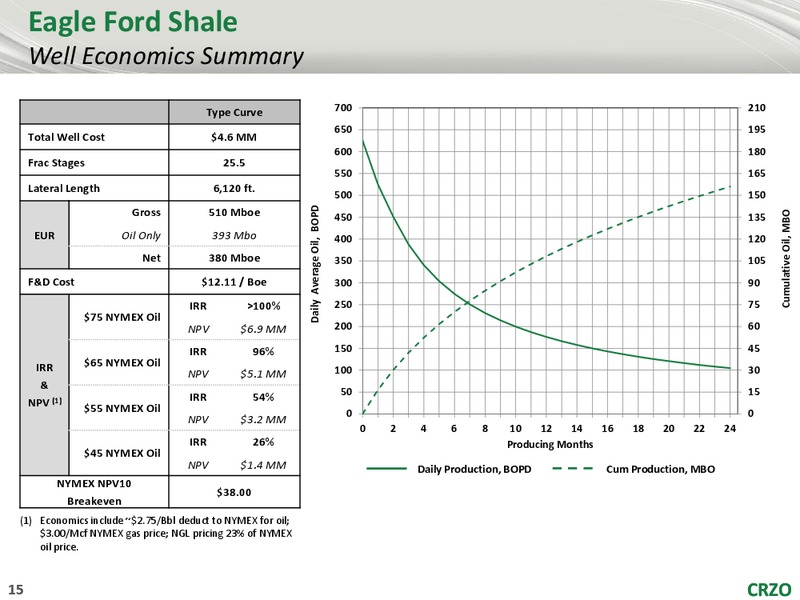Click the slide number '15'
Image resolution: width=800 pixels, height=600 pixels.
pyautogui.click(x=16, y=590)
